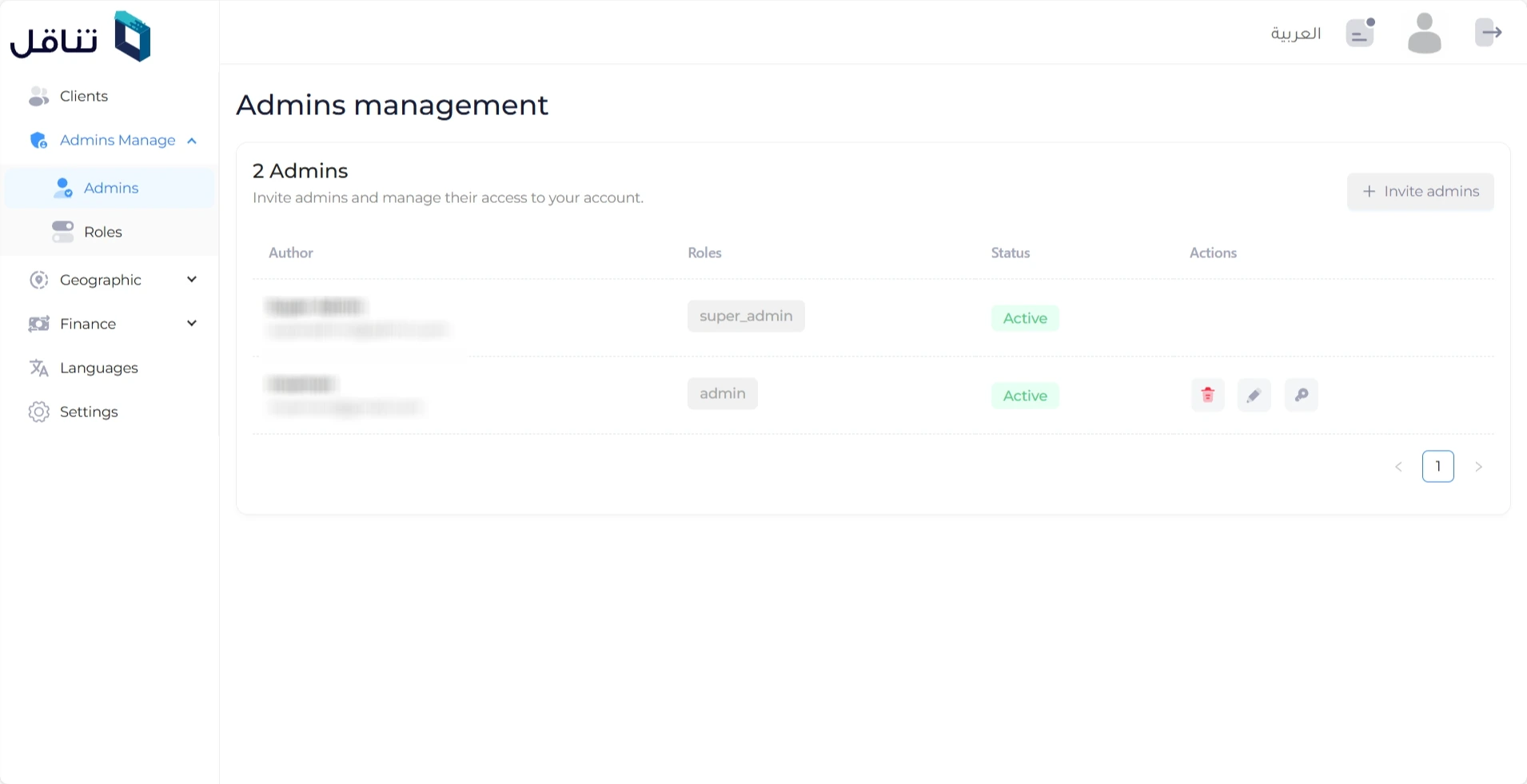Open the notifications message icon
1527x784 pixels.
click(1360, 33)
